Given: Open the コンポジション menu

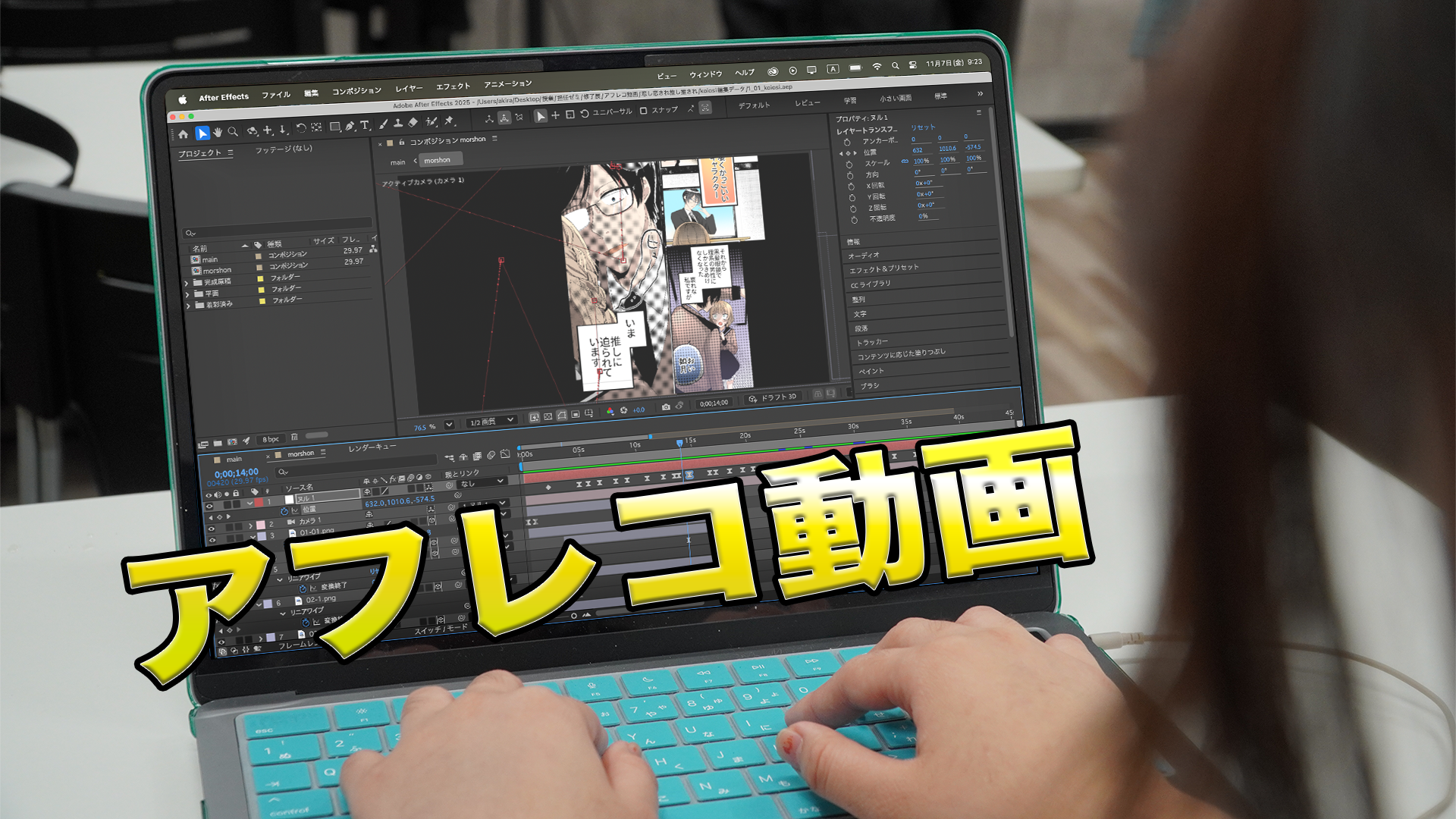Looking at the screenshot, I should (356, 91).
